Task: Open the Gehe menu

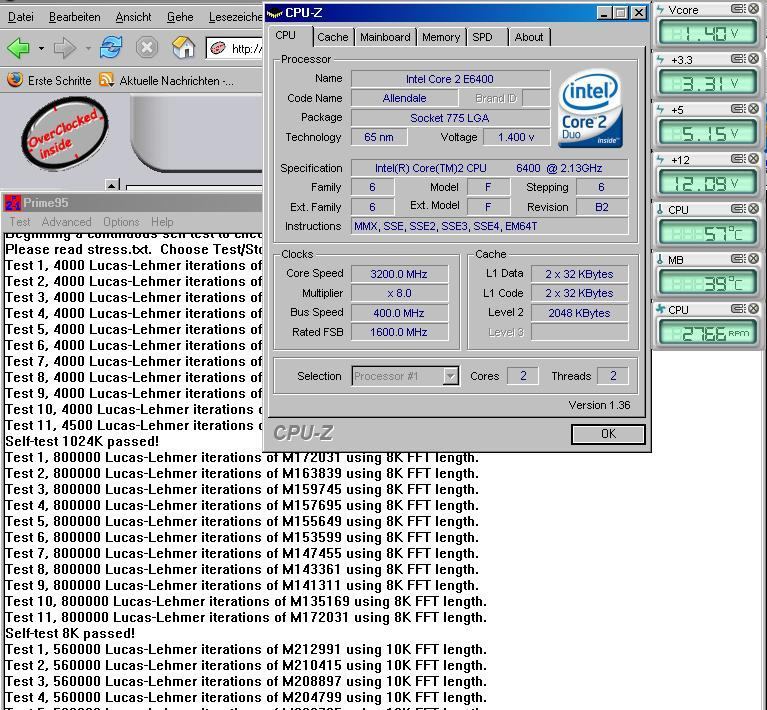Action: click(180, 17)
